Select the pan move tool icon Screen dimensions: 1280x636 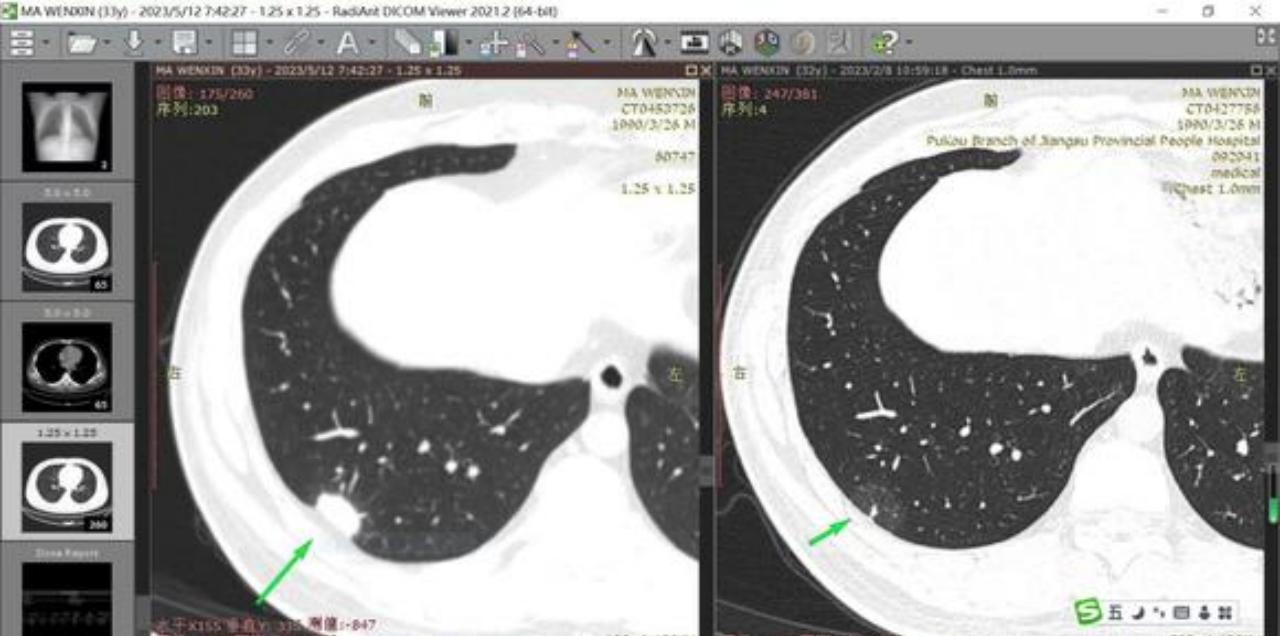pos(494,44)
